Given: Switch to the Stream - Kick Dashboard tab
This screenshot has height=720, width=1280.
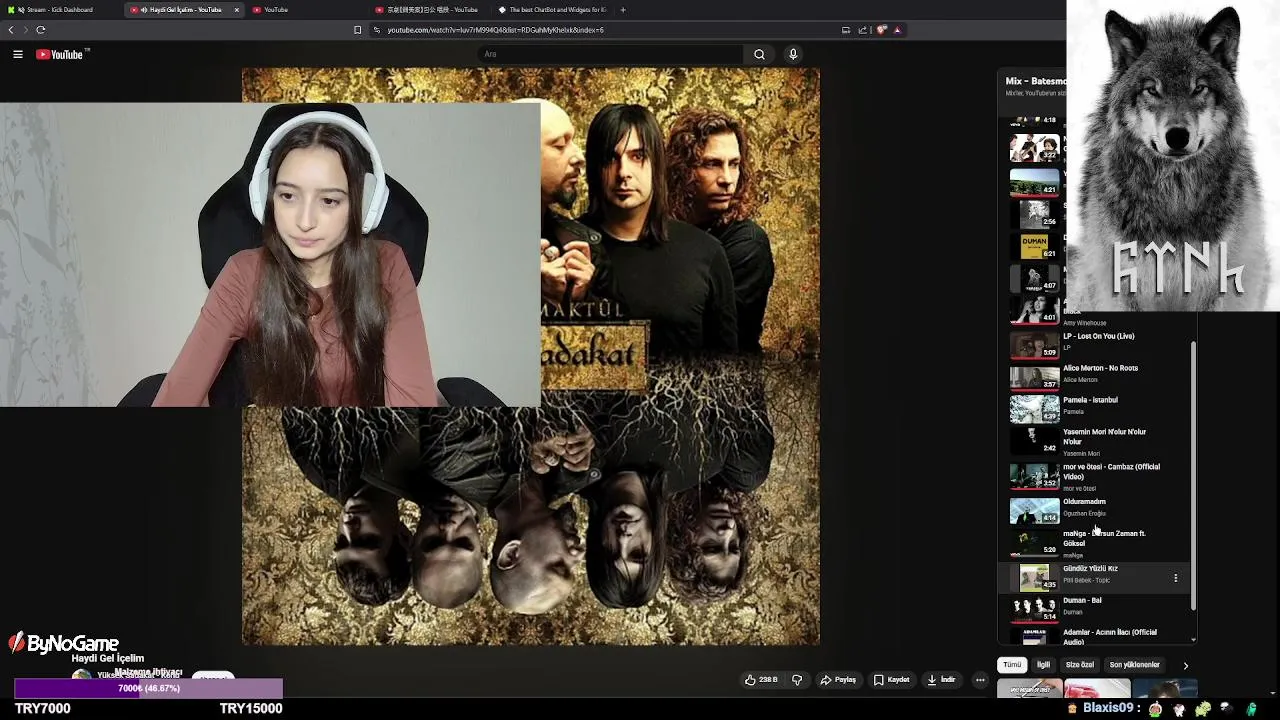Looking at the screenshot, I should click(62, 10).
